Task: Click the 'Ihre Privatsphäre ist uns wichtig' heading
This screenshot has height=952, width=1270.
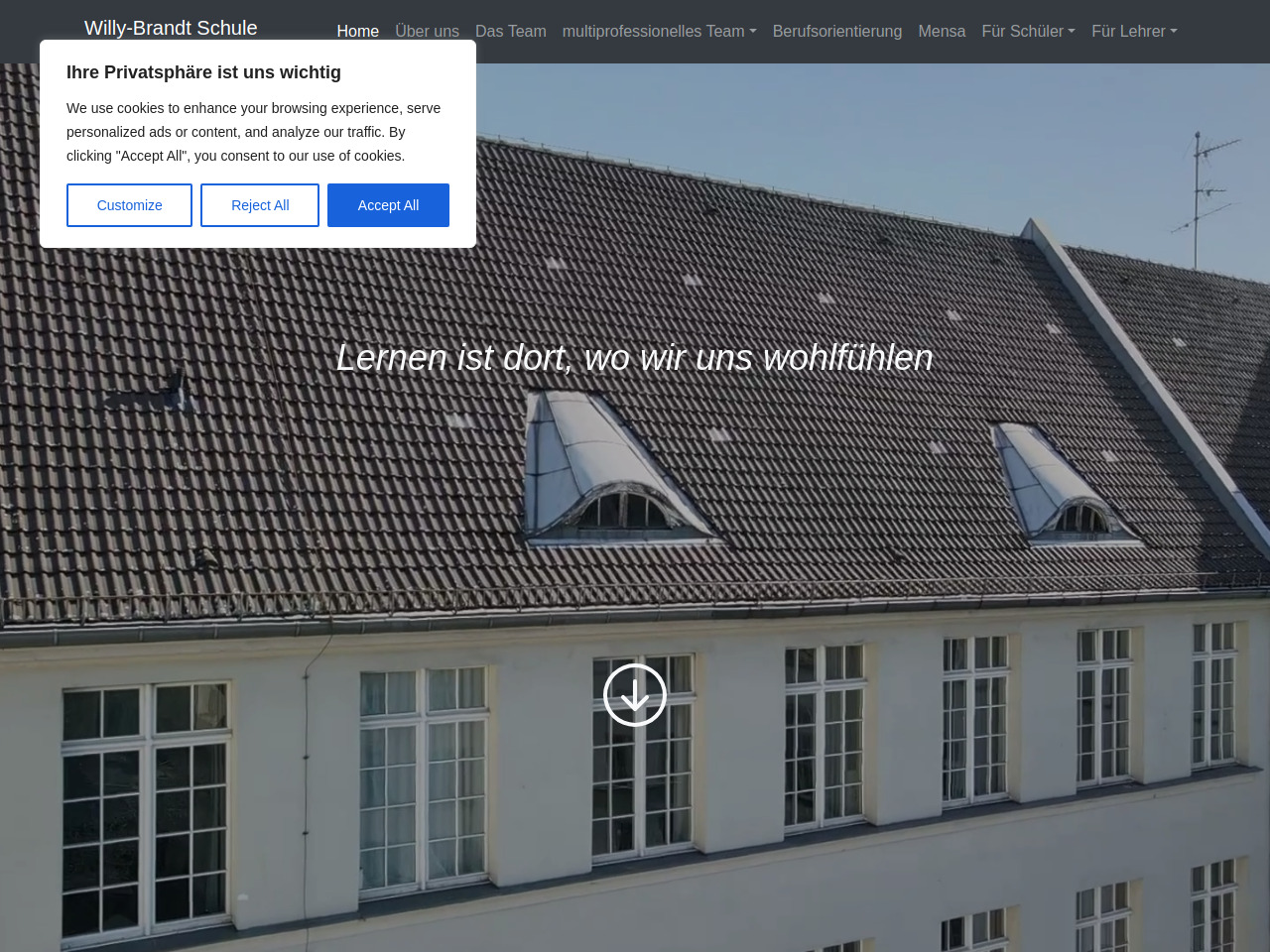Action: coord(203,72)
